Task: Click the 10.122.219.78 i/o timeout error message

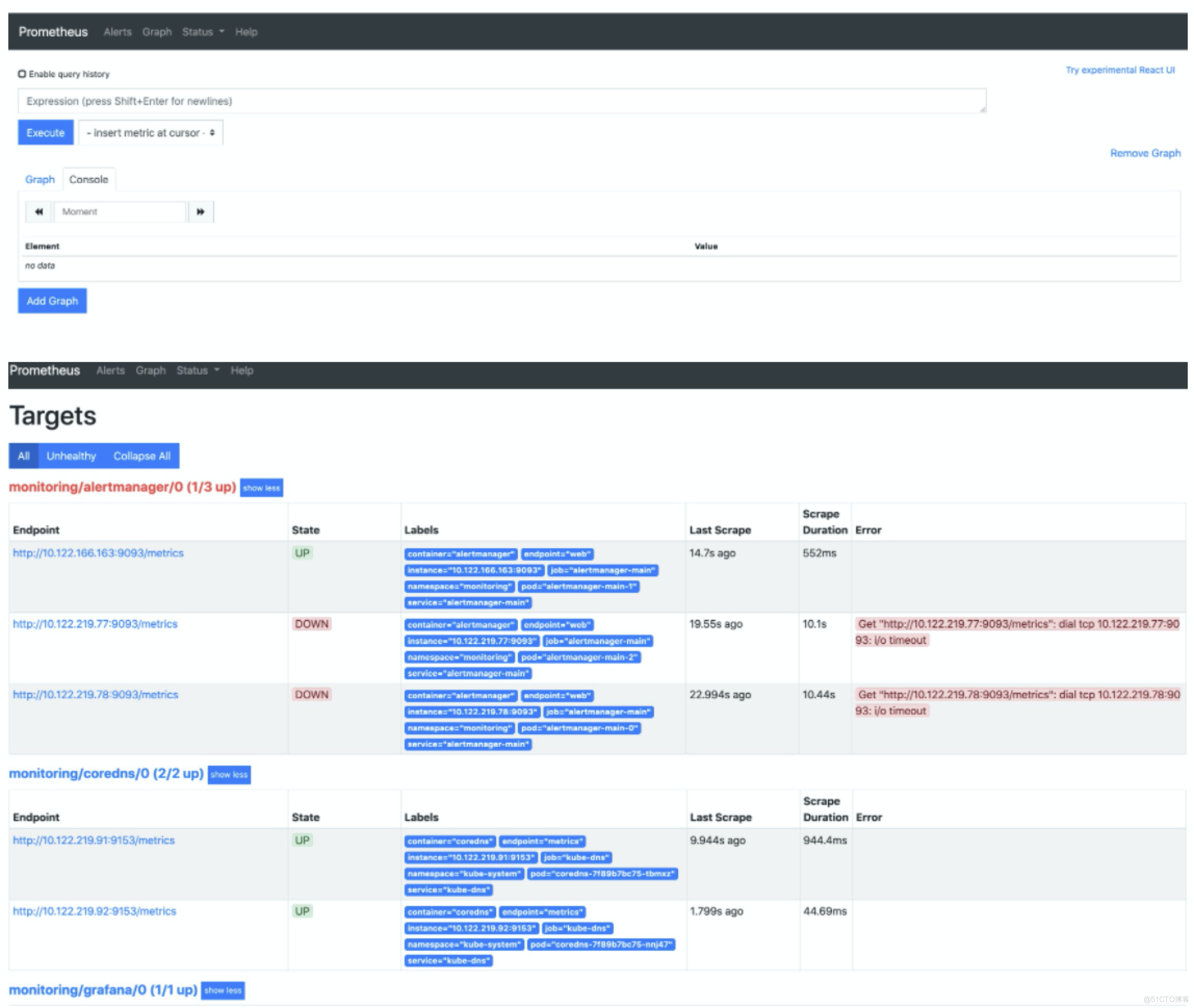Action: pos(1018,703)
